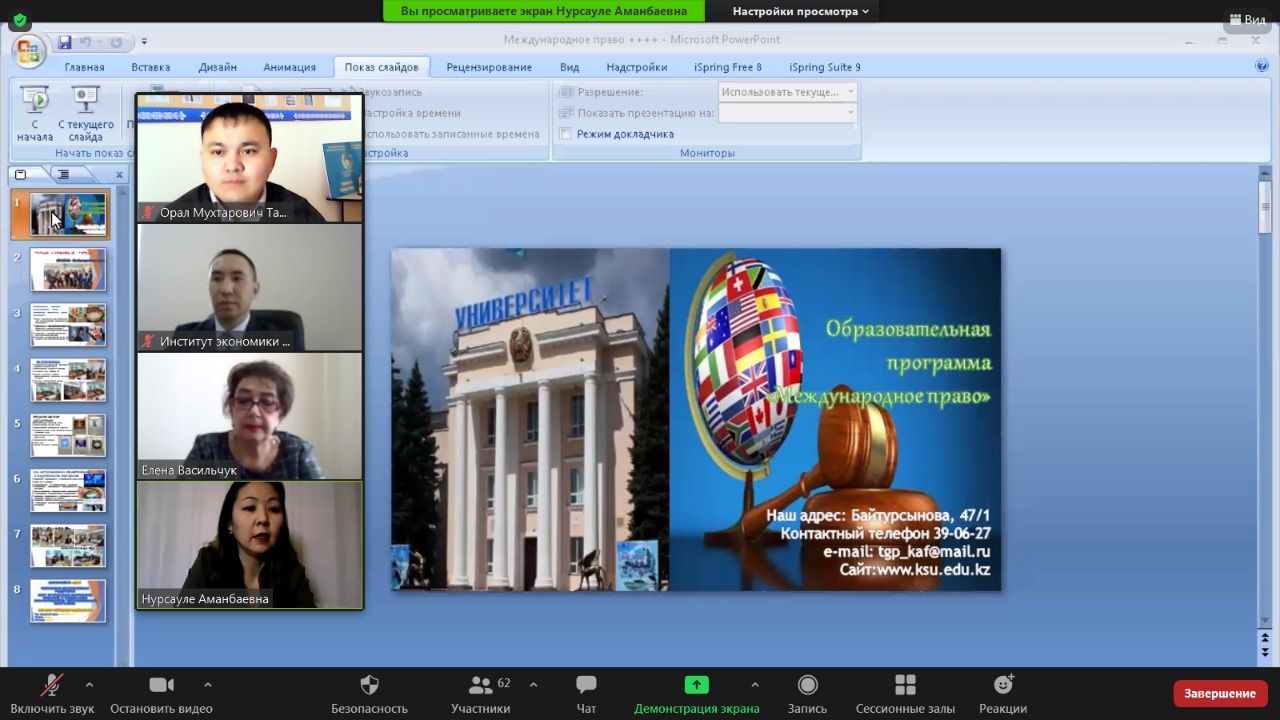Click the main slide with university image
Viewport: 1280px width, 720px height.
coord(696,419)
